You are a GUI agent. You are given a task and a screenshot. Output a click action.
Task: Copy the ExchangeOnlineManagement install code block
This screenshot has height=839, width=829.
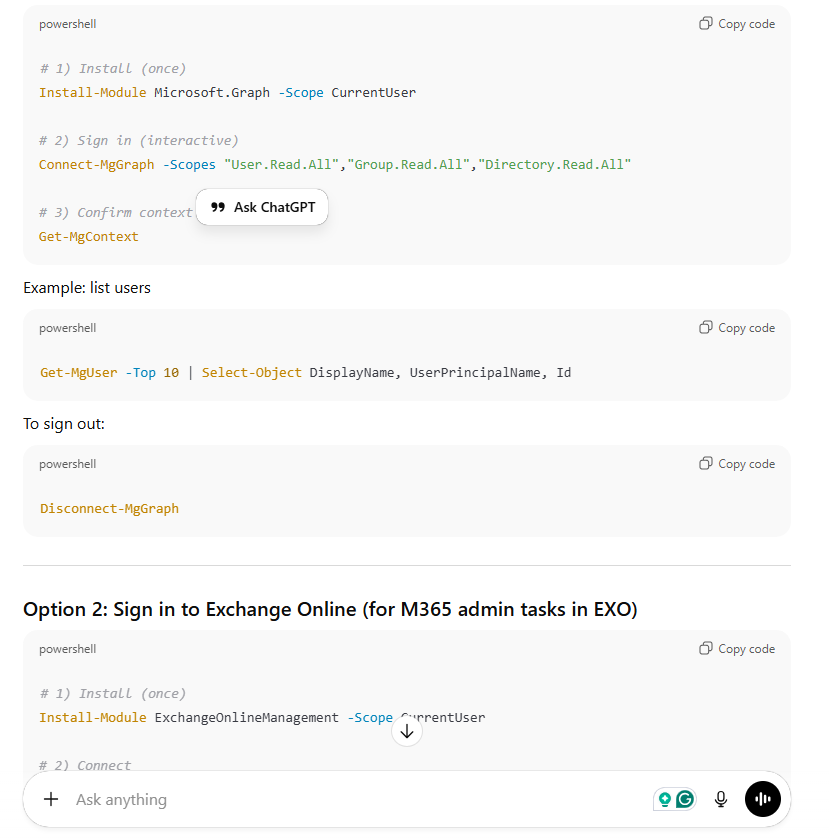point(737,649)
